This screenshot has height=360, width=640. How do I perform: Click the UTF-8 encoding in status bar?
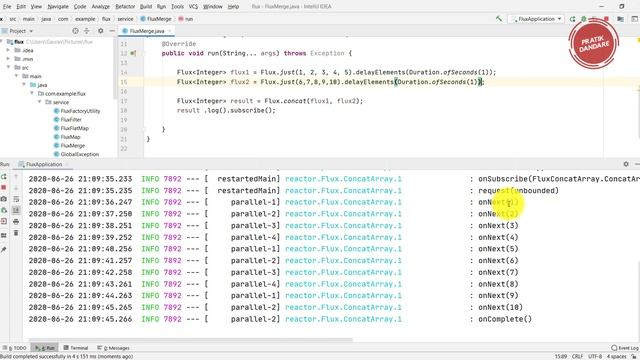click(x=595, y=357)
